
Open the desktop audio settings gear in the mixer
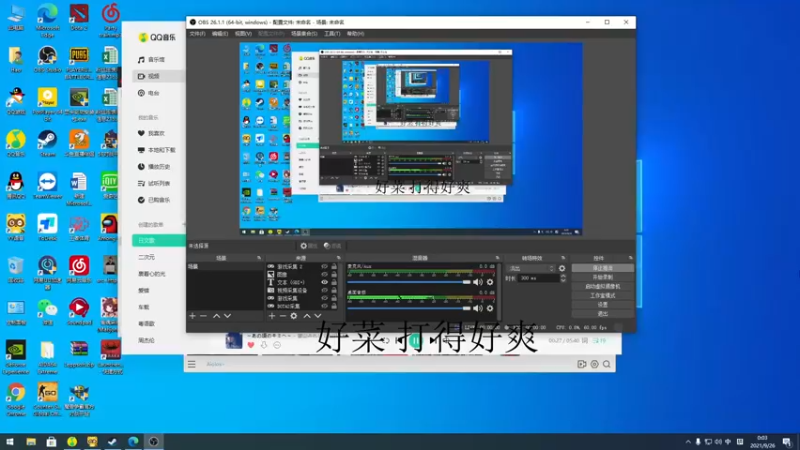490,308
